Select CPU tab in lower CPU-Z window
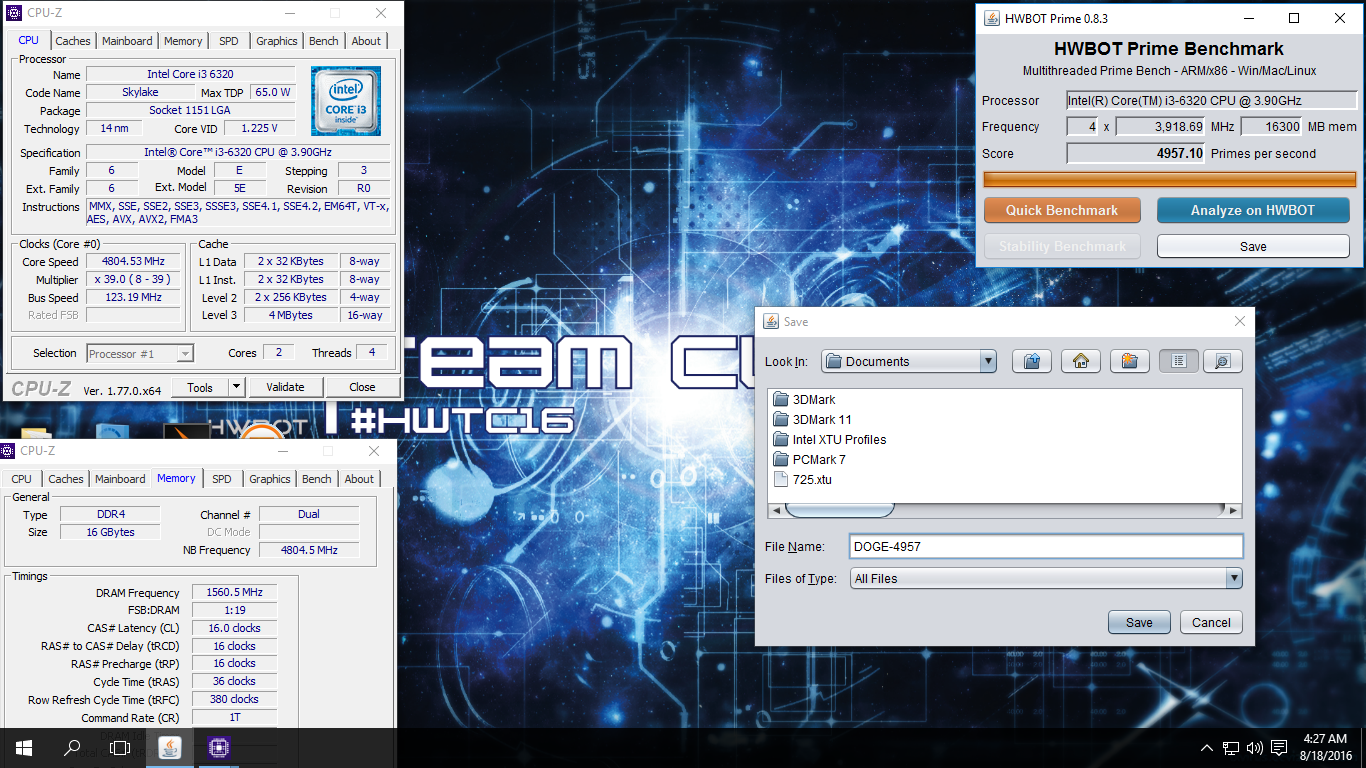This screenshot has height=768, width=1366. pos(22,479)
